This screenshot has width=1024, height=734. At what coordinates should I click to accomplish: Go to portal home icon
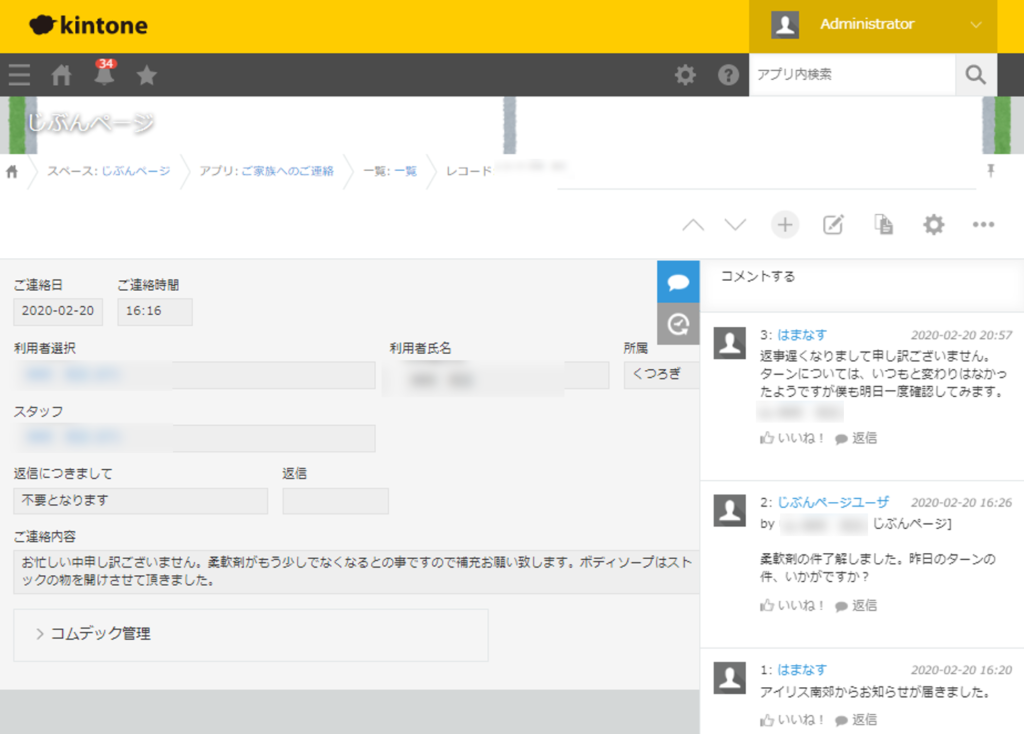coord(62,75)
